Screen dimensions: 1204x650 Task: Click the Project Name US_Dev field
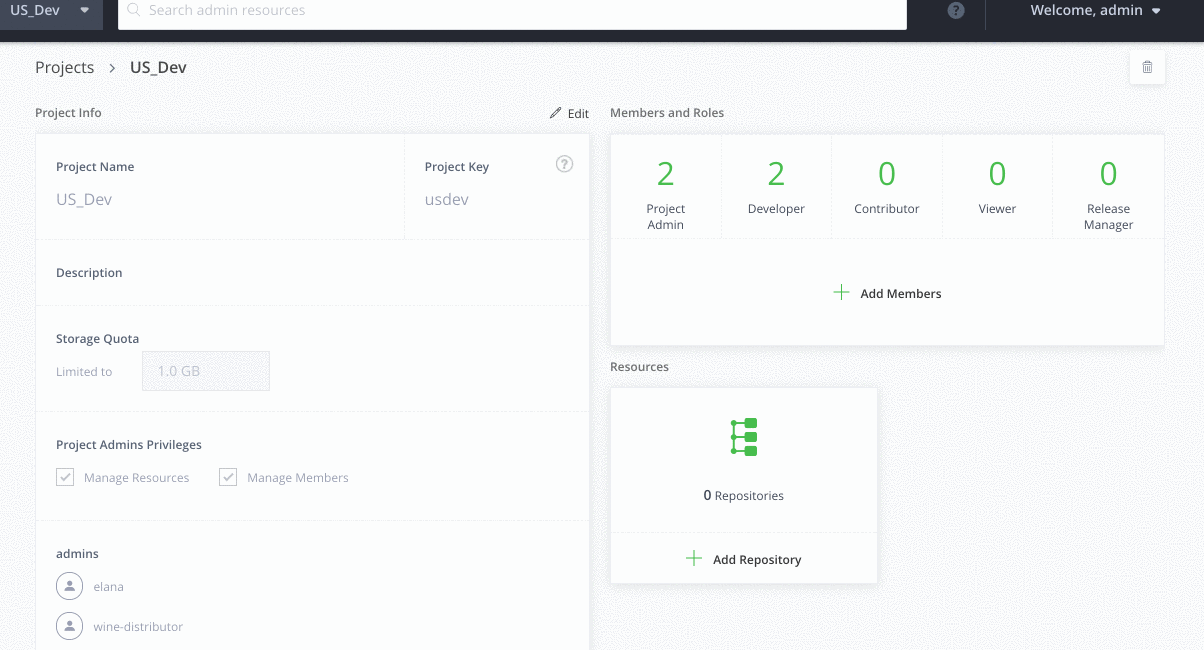click(x=84, y=199)
